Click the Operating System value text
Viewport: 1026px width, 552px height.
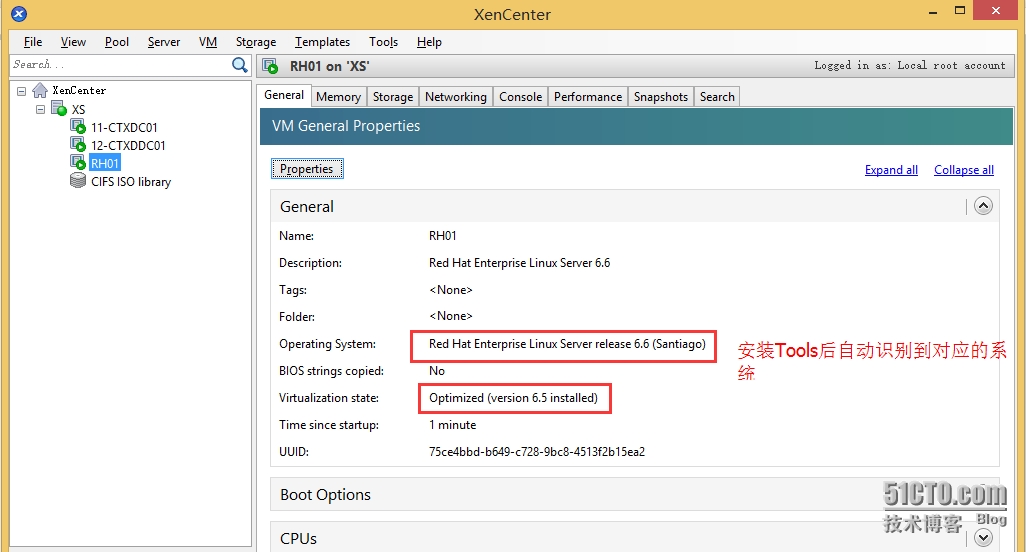coord(567,344)
